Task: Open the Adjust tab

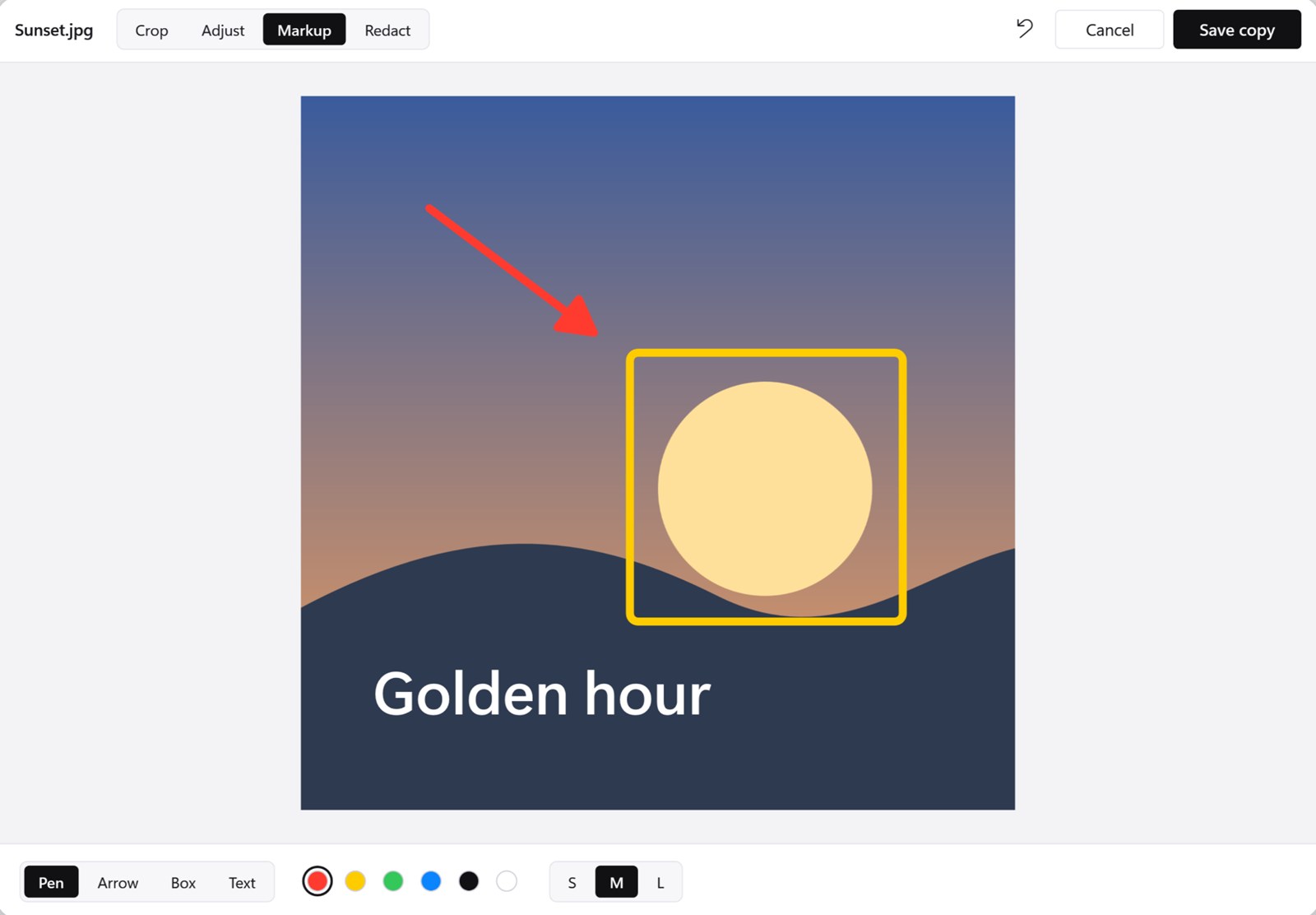Action: (223, 30)
